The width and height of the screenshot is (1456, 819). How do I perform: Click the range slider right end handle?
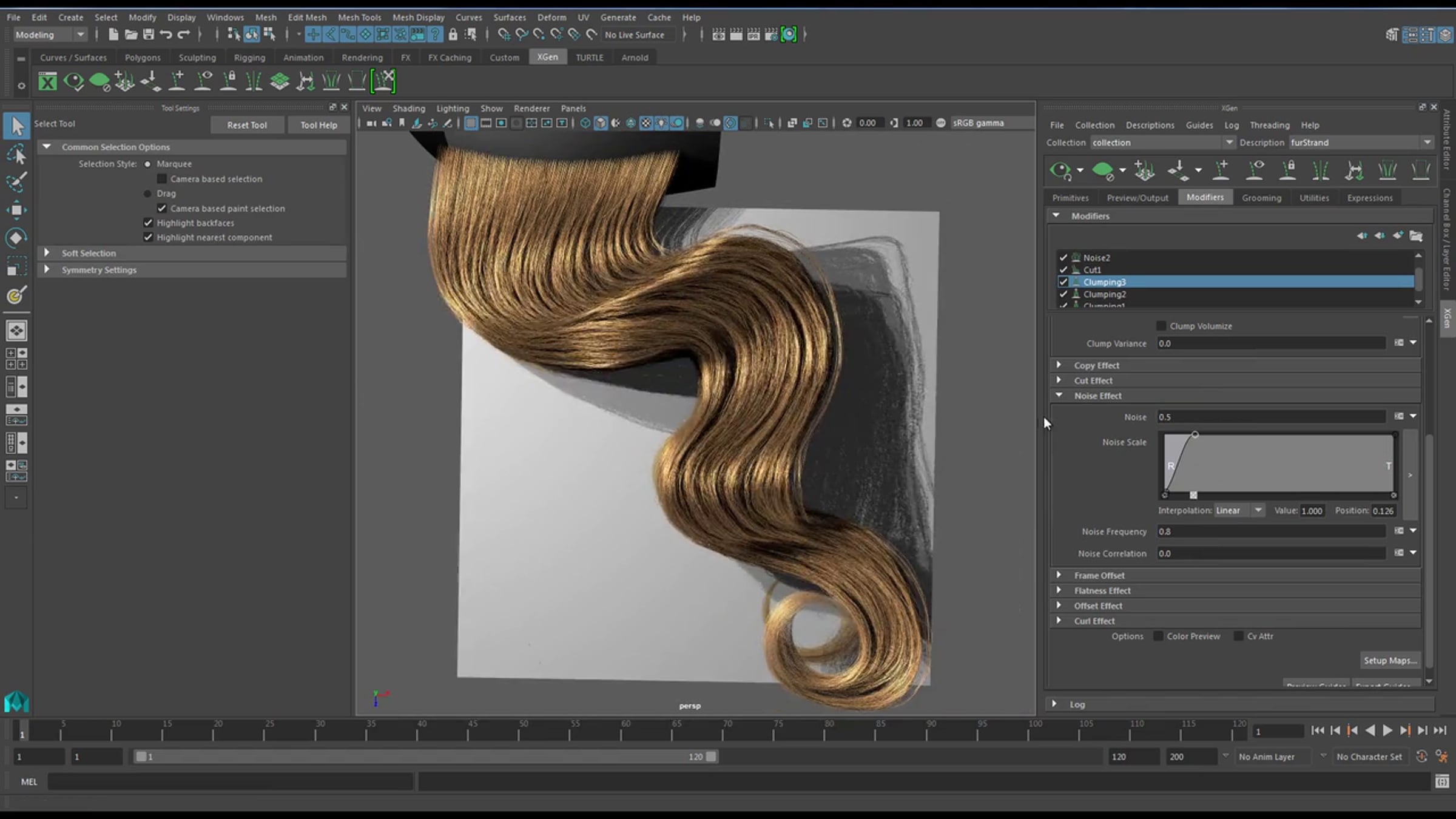point(711,757)
